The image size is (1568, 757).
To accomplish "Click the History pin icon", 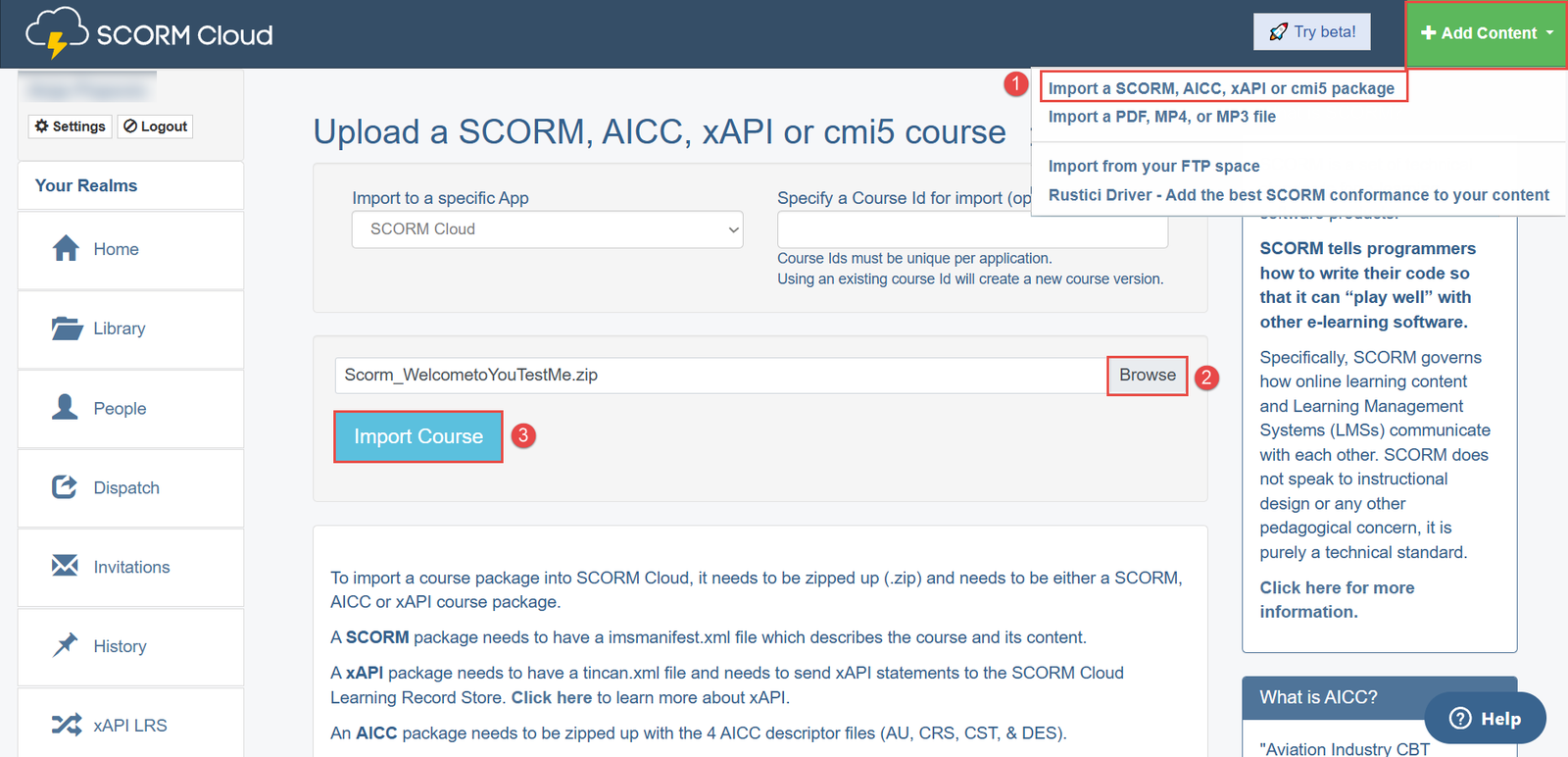I will coord(65,645).
